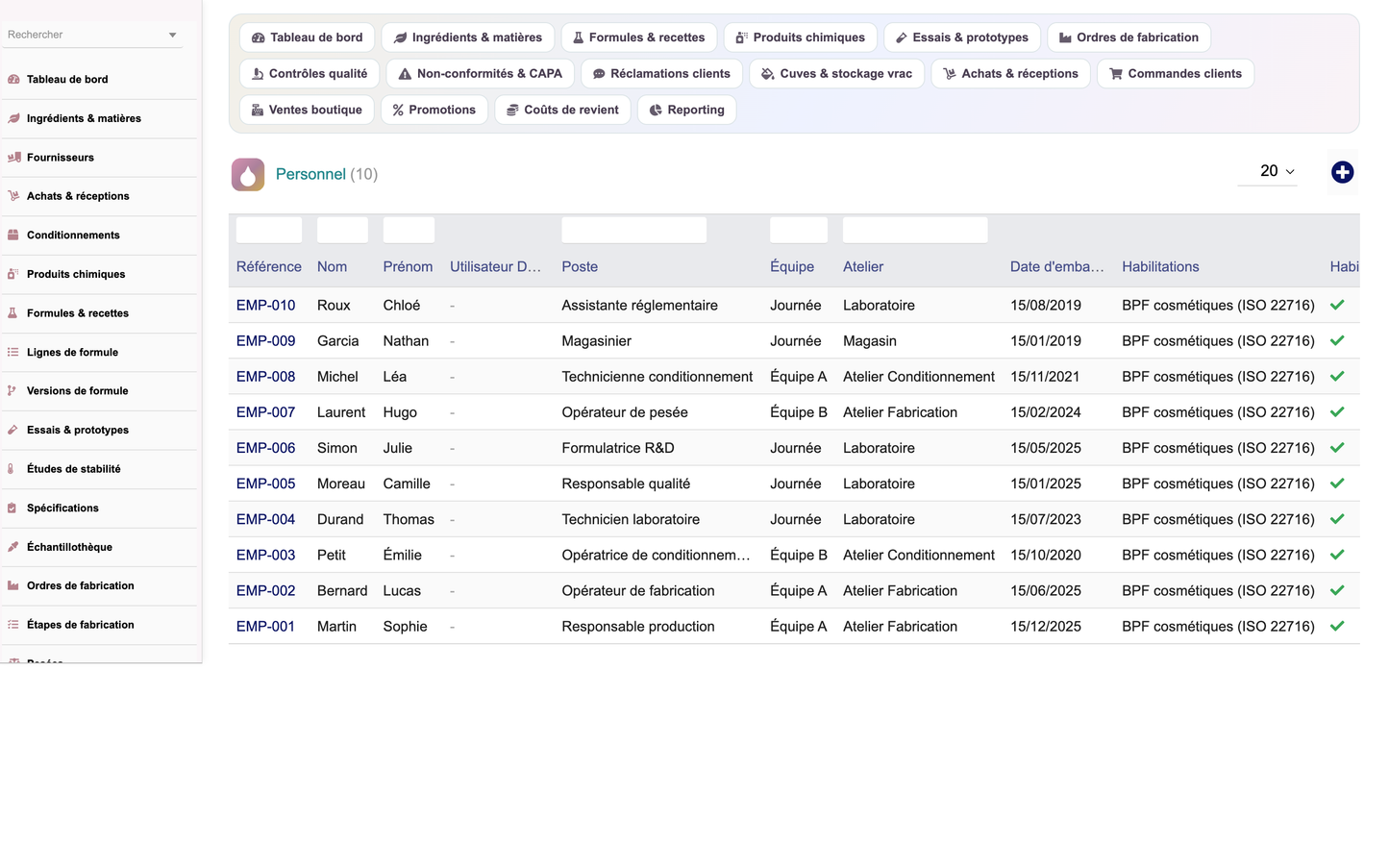Open the Formules & recettes top tab

click(639, 37)
